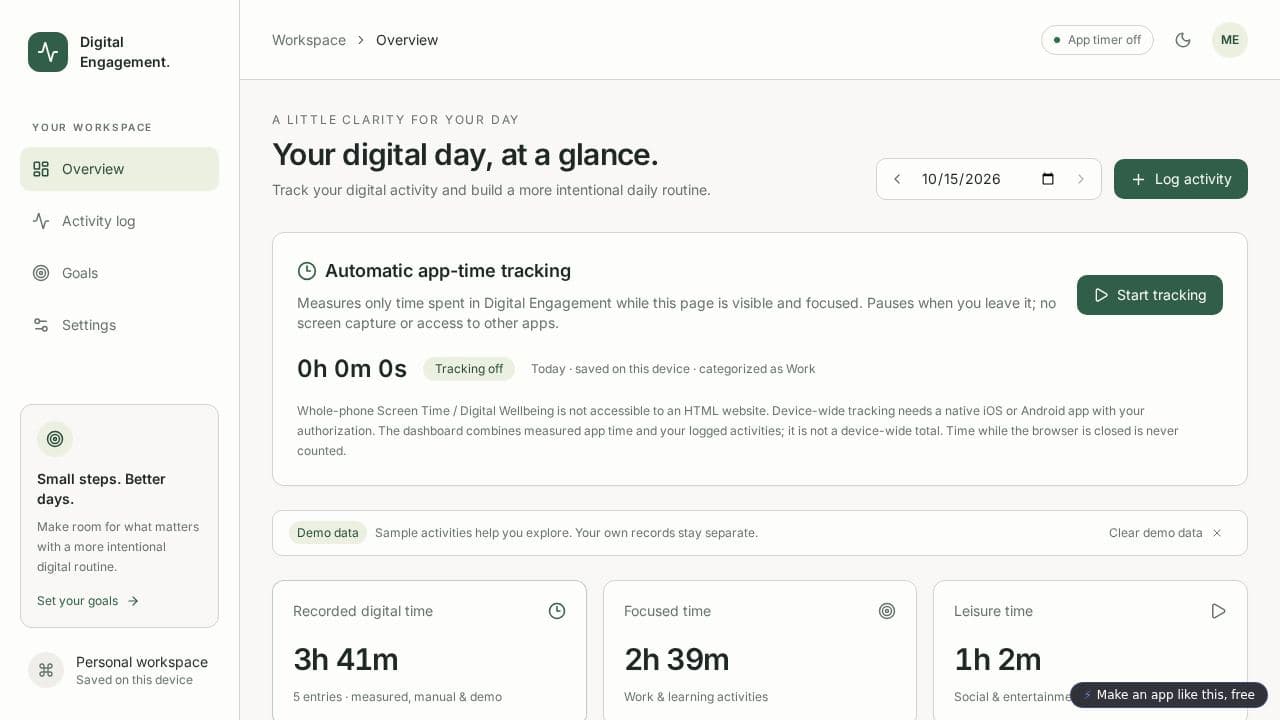
Task: Dismiss the demo data banner with X
Action: (x=1217, y=533)
